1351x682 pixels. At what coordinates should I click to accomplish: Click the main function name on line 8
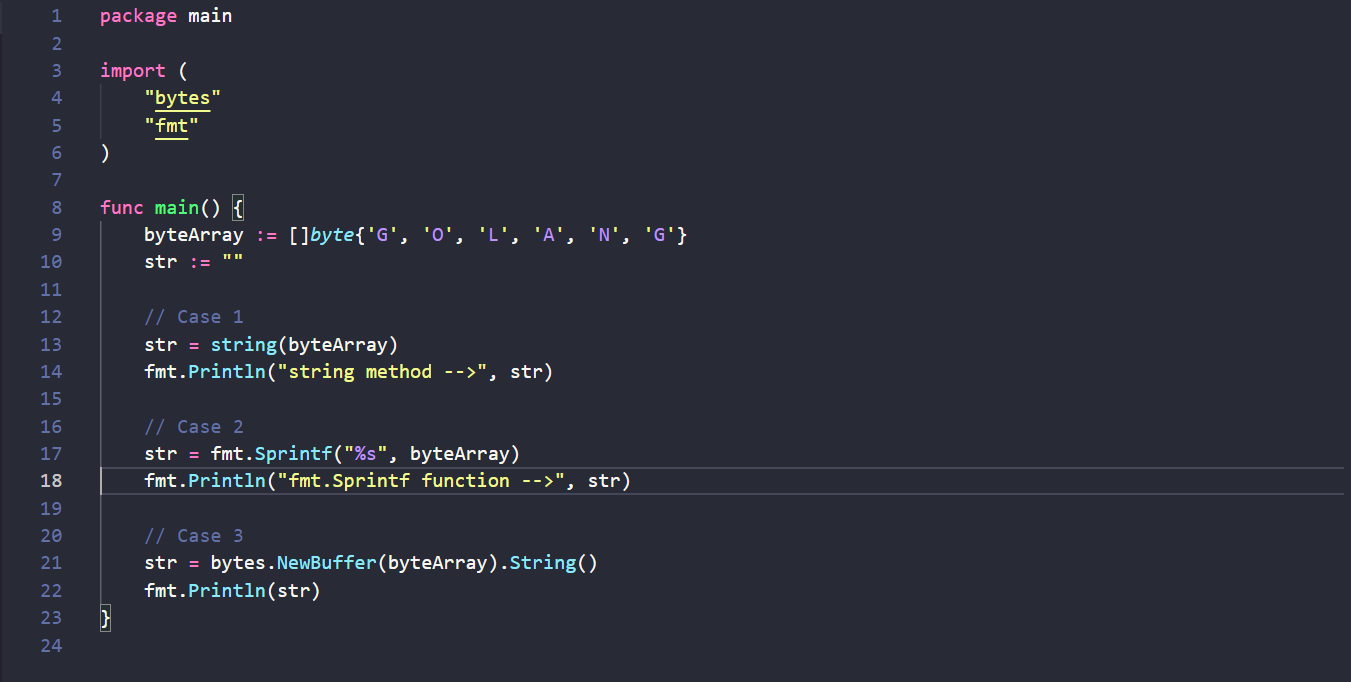[x=176, y=207]
